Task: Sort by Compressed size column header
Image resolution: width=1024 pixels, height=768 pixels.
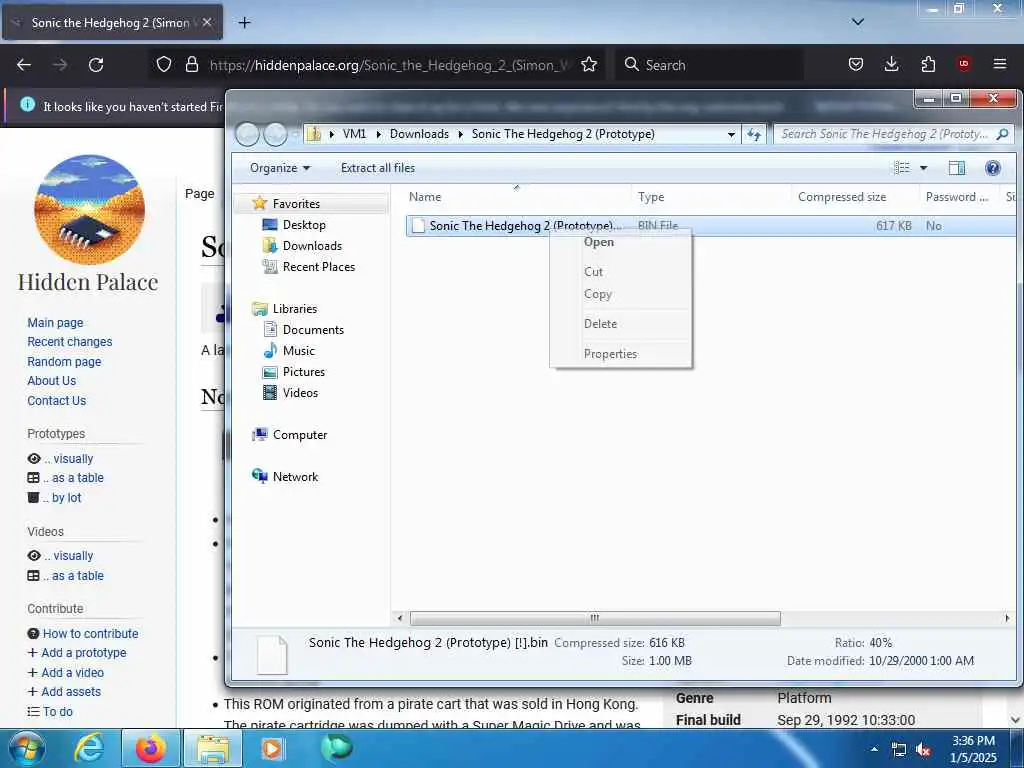Action: coord(855,197)
